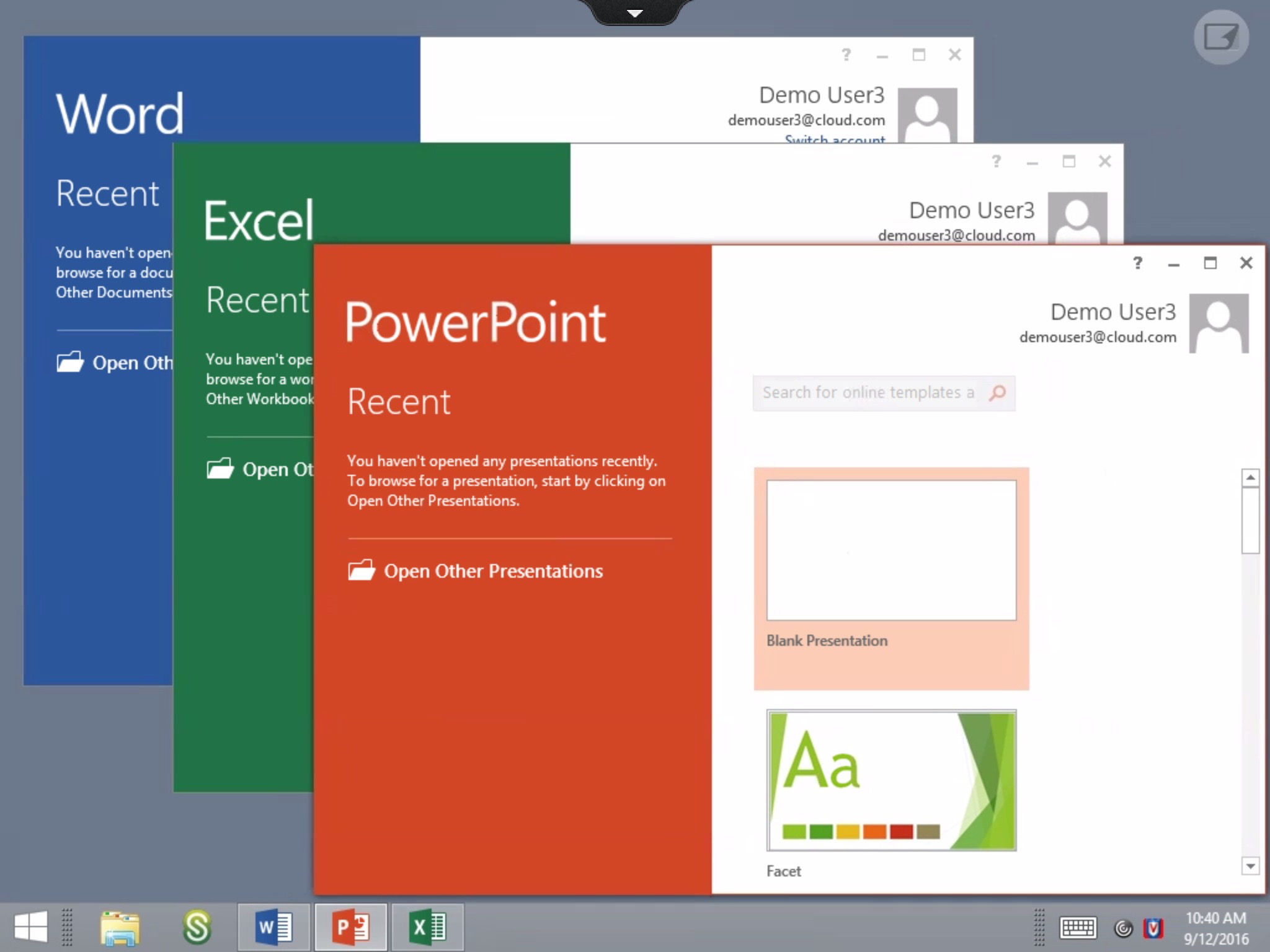Show the on-screen keyboard tray icon
The width and height of the screenshot is (1270, 952).
point(1078,928)
